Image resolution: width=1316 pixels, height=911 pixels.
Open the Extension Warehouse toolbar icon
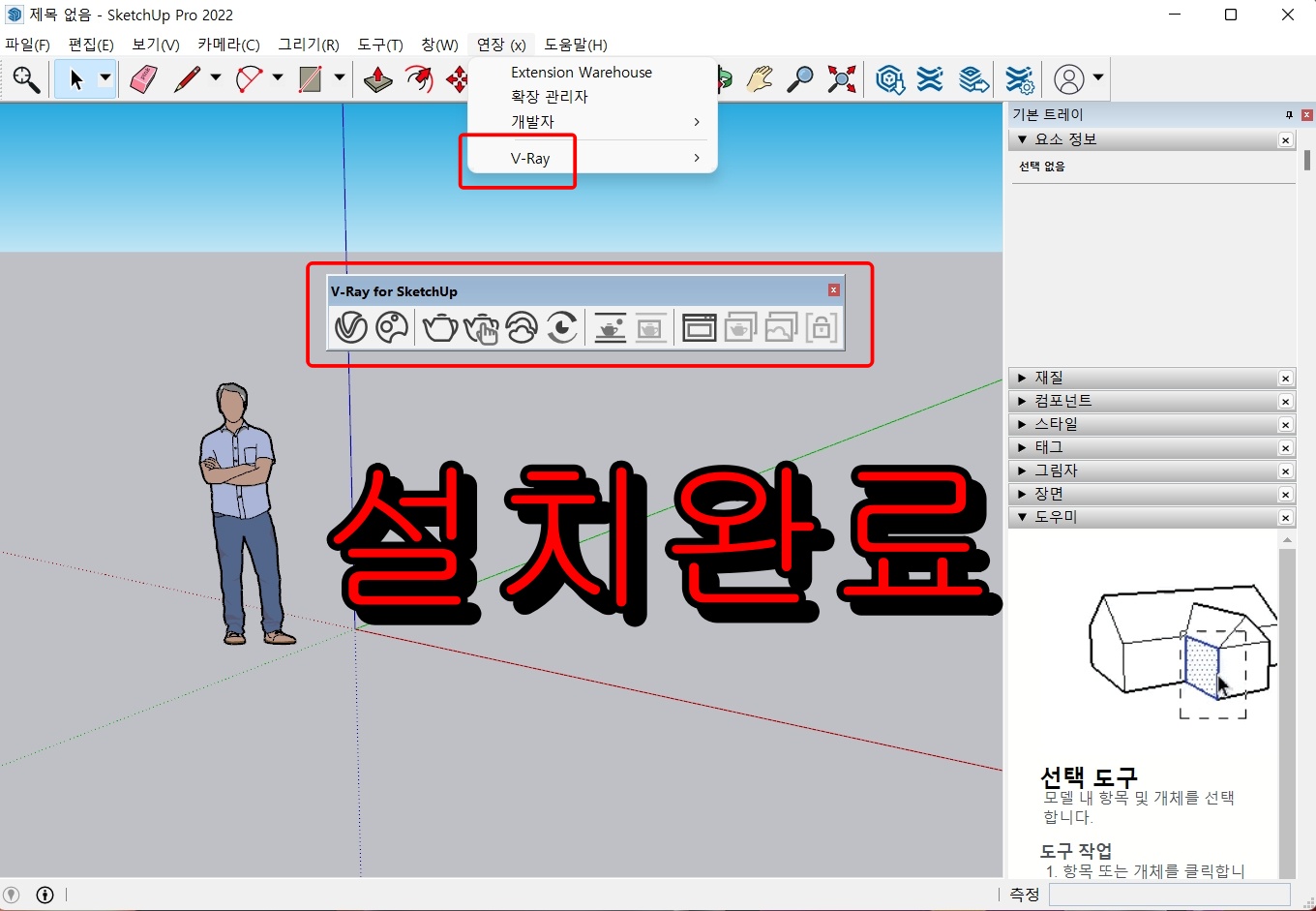[930, 79]
